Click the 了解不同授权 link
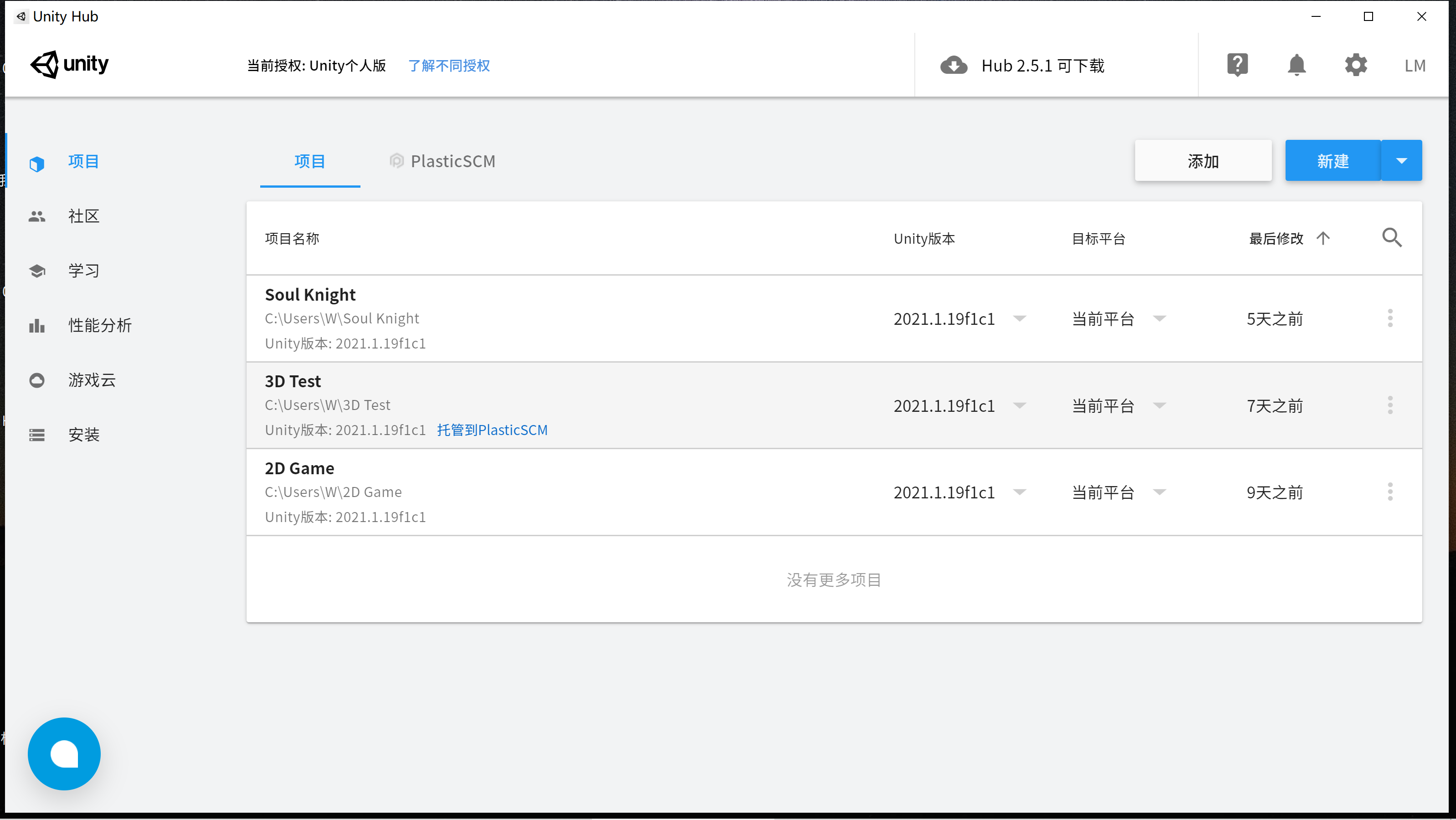The height and width of the screenshot is (820, 1456). pyautogui.click(x=449, y=66)
